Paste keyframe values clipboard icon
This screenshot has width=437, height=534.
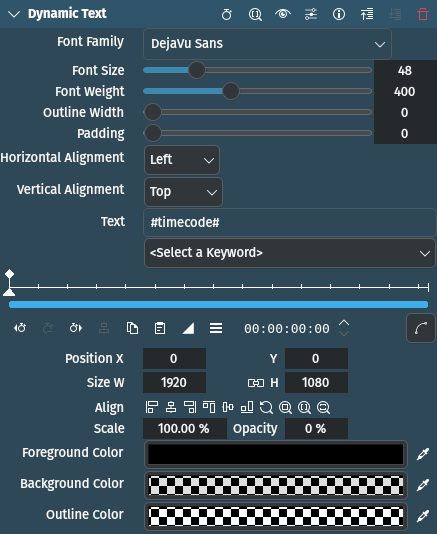(x=160, y=328)
